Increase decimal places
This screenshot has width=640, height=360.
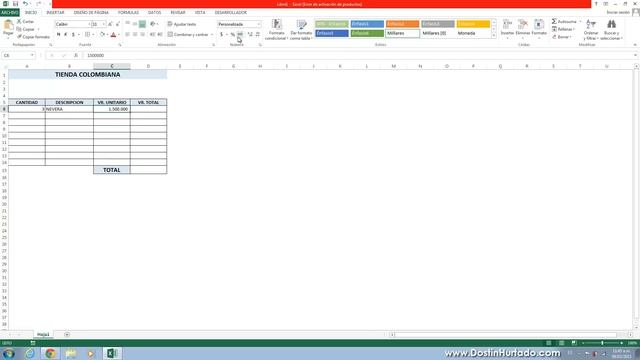tap(250, 35)
